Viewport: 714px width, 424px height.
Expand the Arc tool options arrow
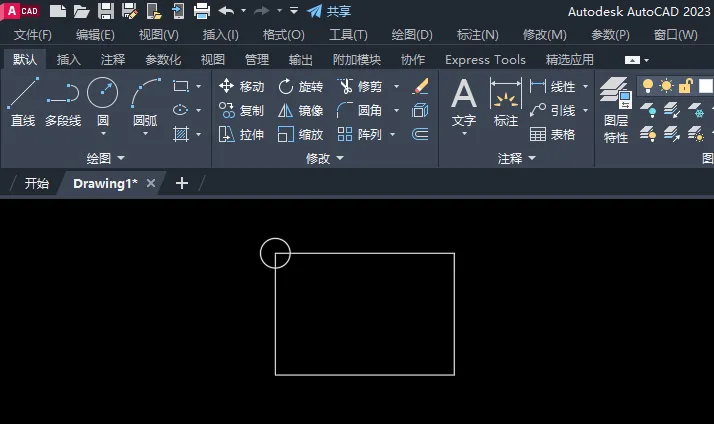[145, 134]
